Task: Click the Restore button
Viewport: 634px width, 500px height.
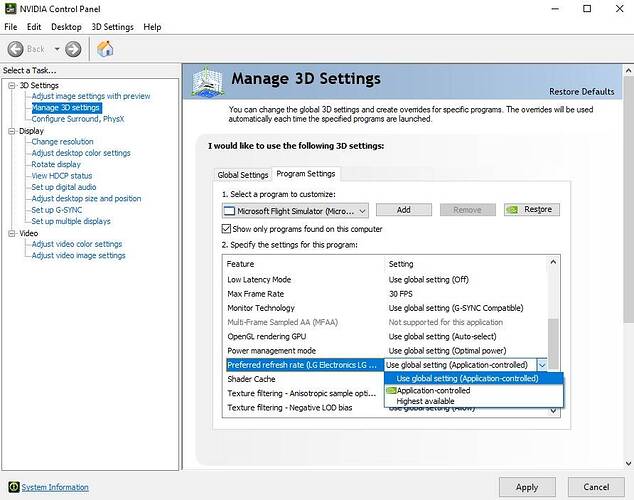Action: click(x=532, y=209)
